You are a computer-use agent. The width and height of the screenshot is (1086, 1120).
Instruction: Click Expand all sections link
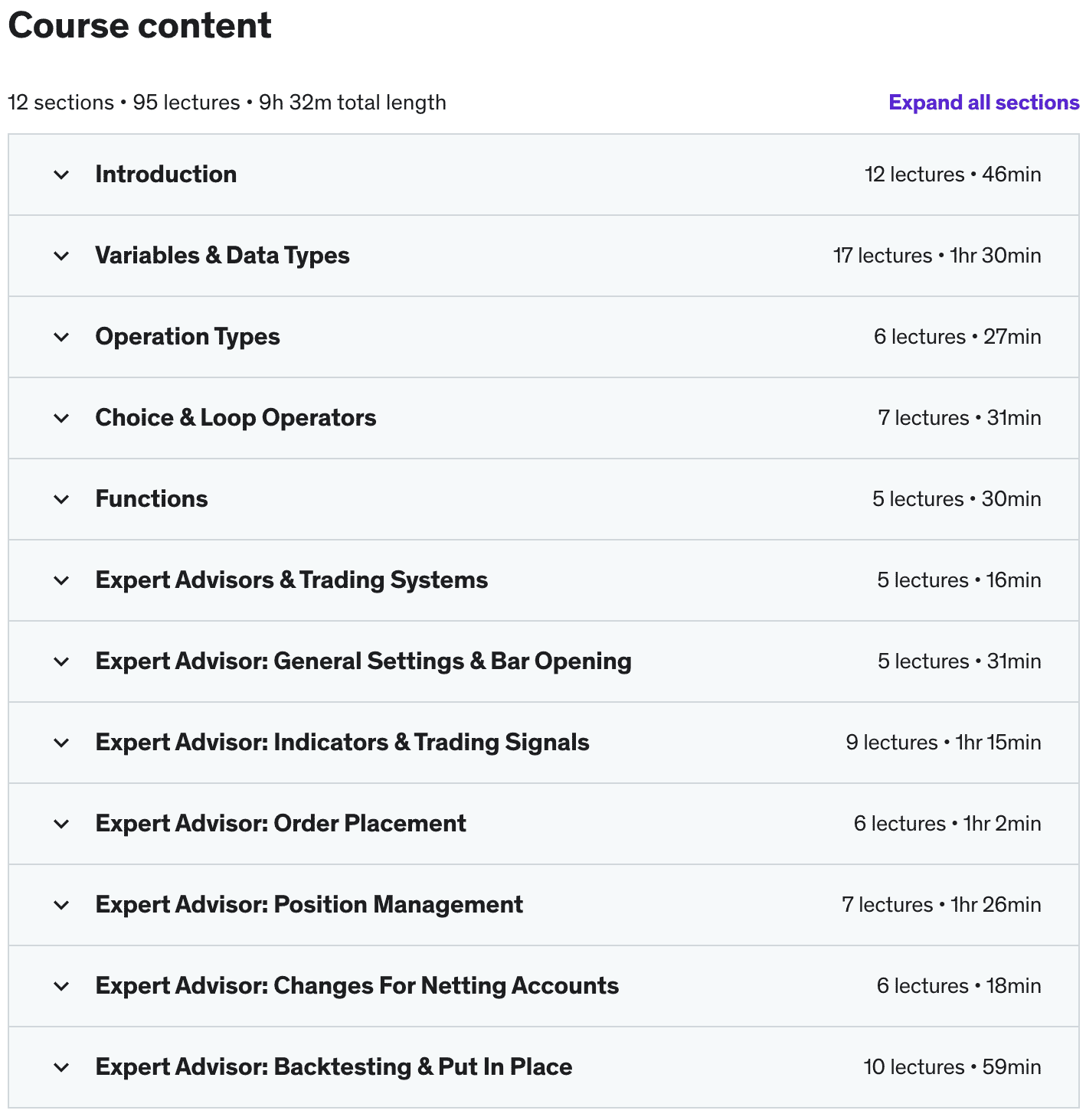click(x=984, y=103)
